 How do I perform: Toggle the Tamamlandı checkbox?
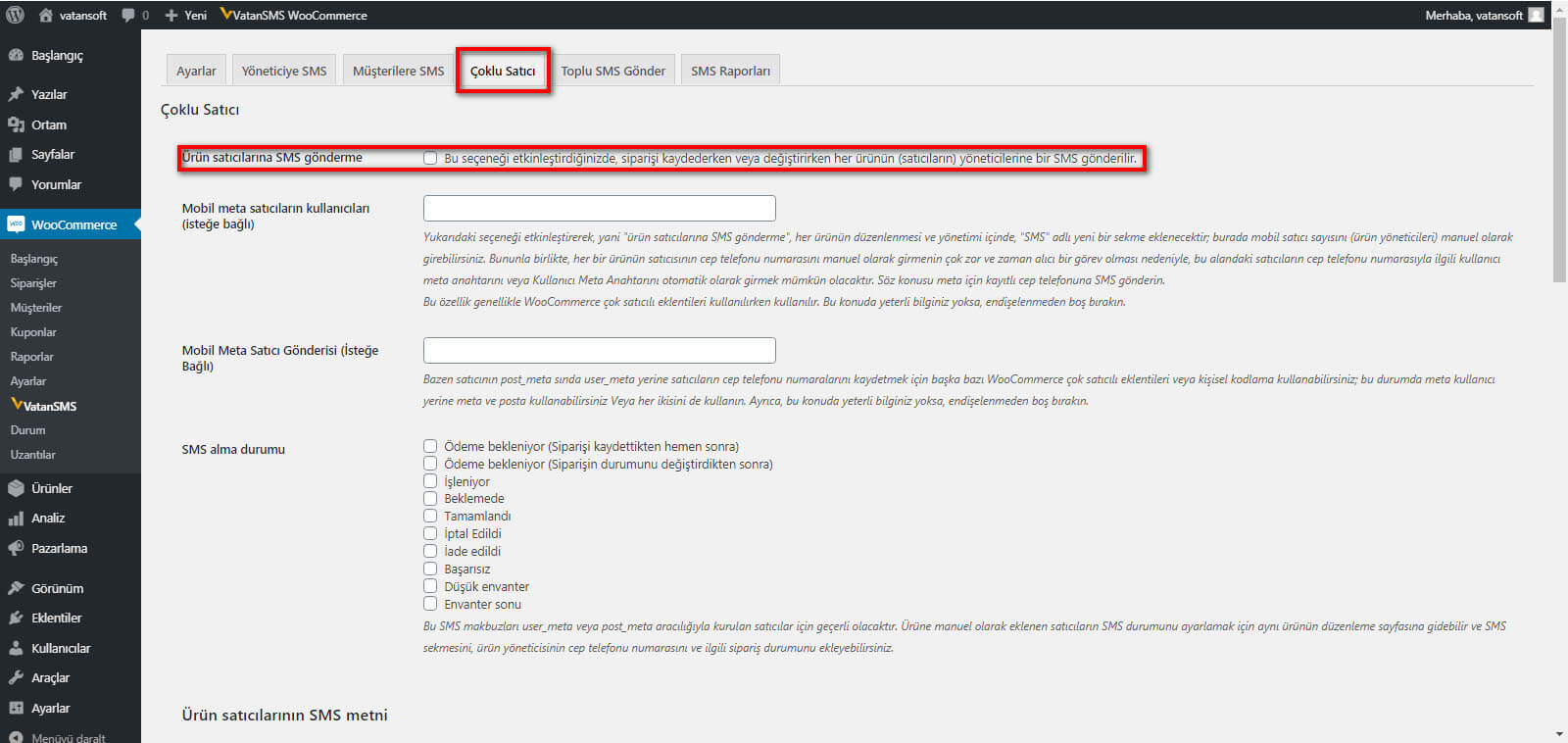430,516
